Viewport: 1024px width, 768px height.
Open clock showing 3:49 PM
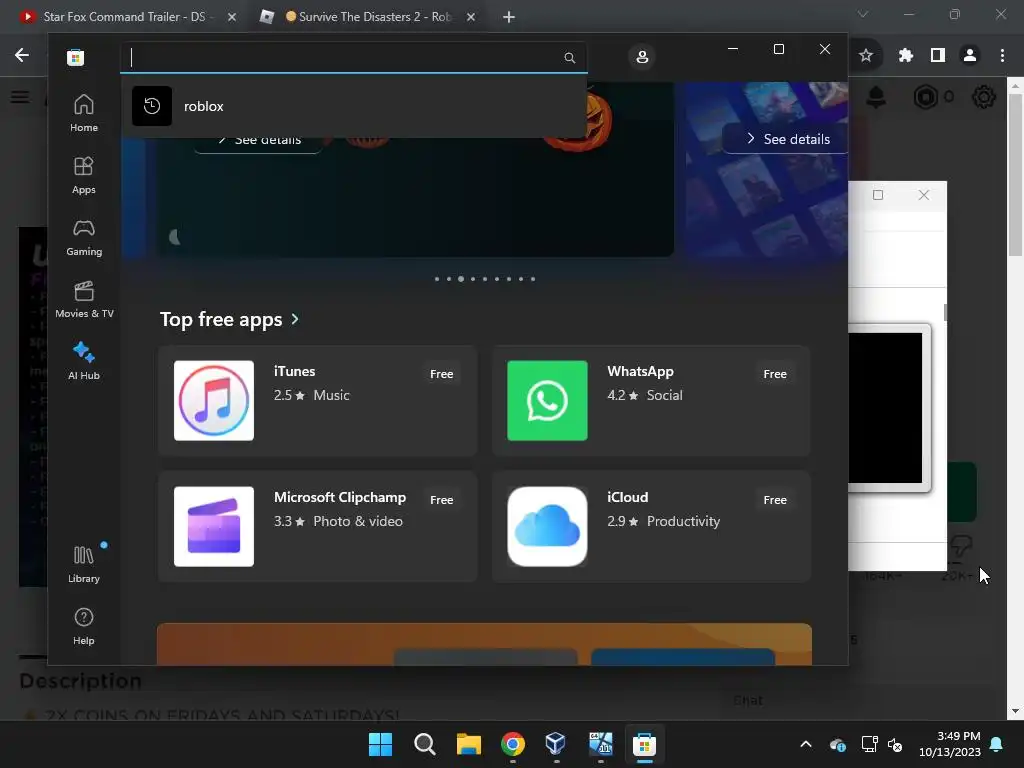950,744
